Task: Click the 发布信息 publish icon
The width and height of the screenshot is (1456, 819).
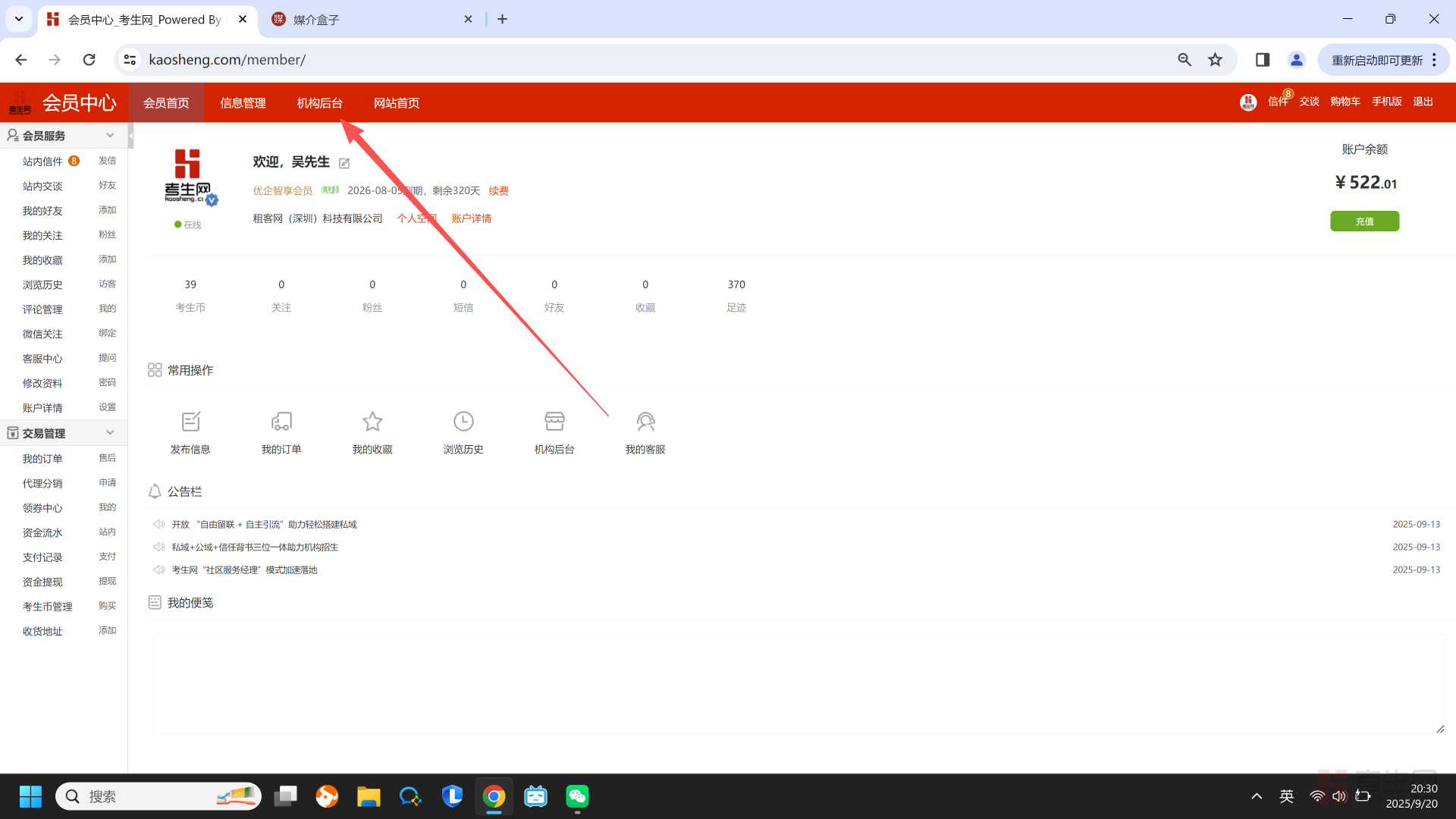Action: [190, 422]
